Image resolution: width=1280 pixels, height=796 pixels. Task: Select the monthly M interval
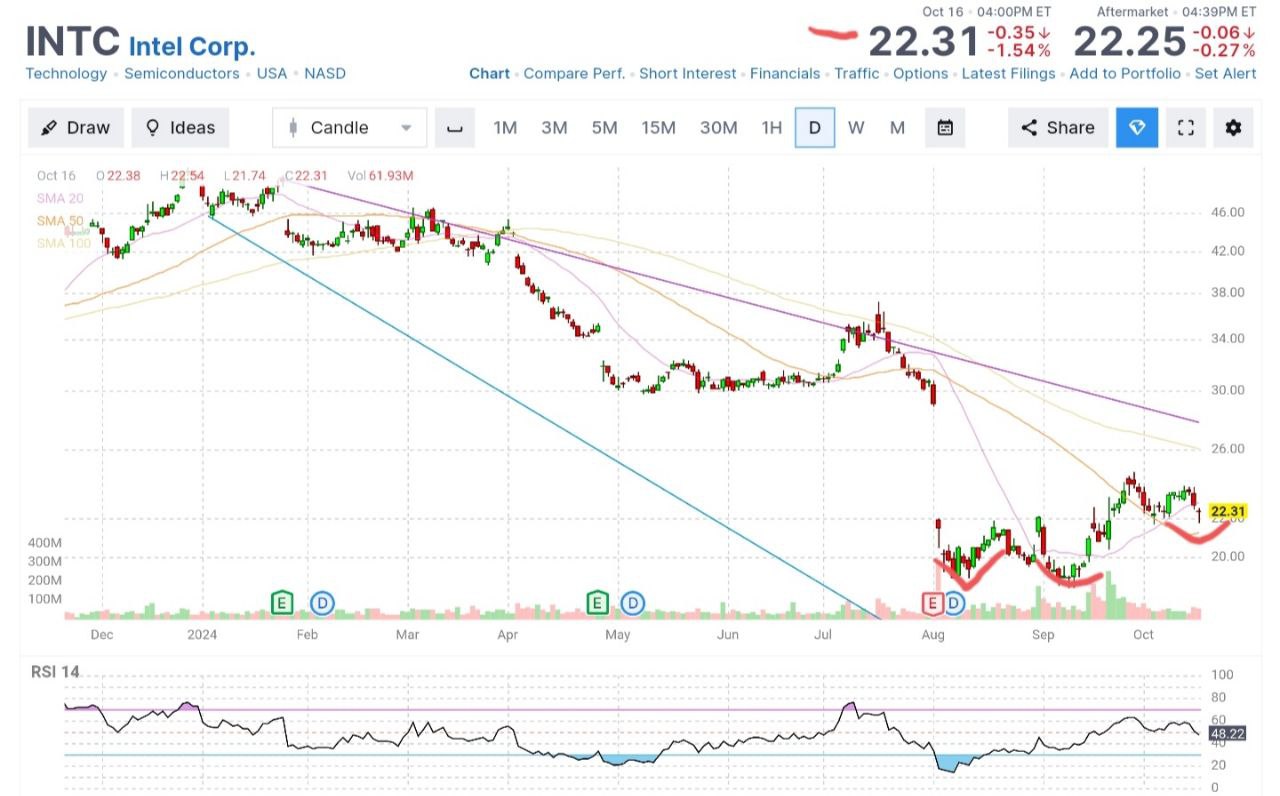click(x=897, y=128)
